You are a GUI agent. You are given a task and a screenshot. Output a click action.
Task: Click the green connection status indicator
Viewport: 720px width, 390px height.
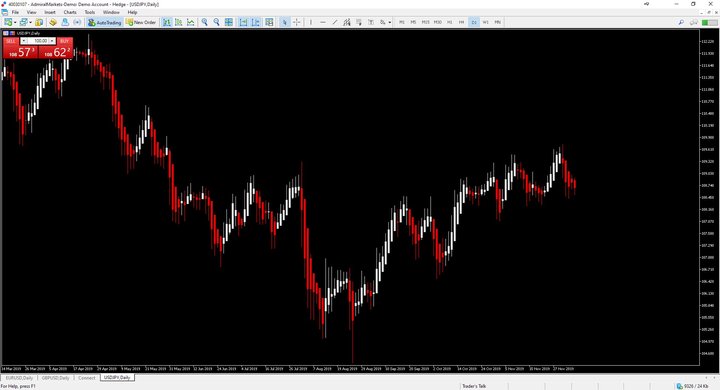(x=709, y=22)
